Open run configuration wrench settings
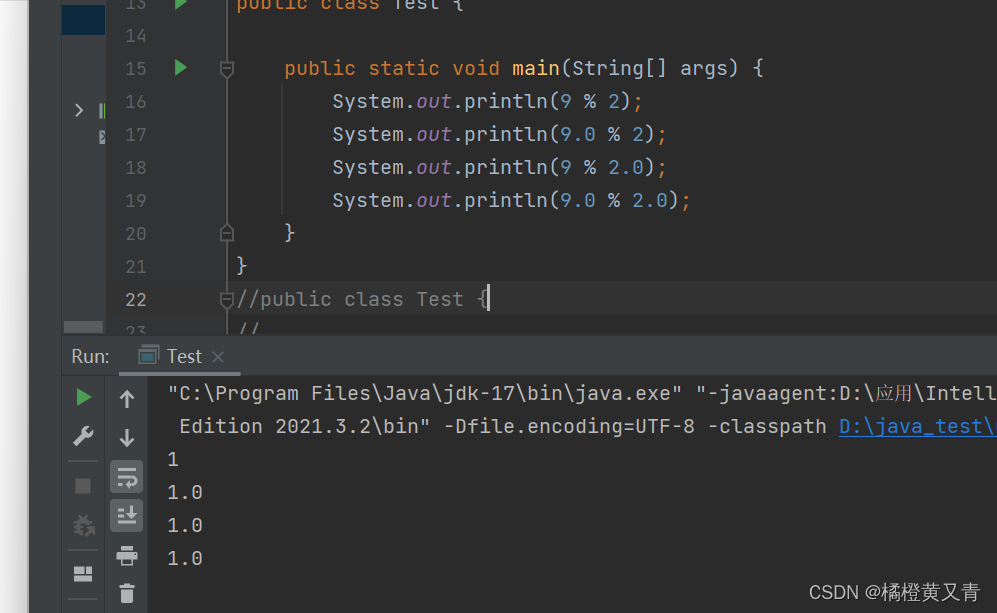997x613 pixels. (83, 436)
